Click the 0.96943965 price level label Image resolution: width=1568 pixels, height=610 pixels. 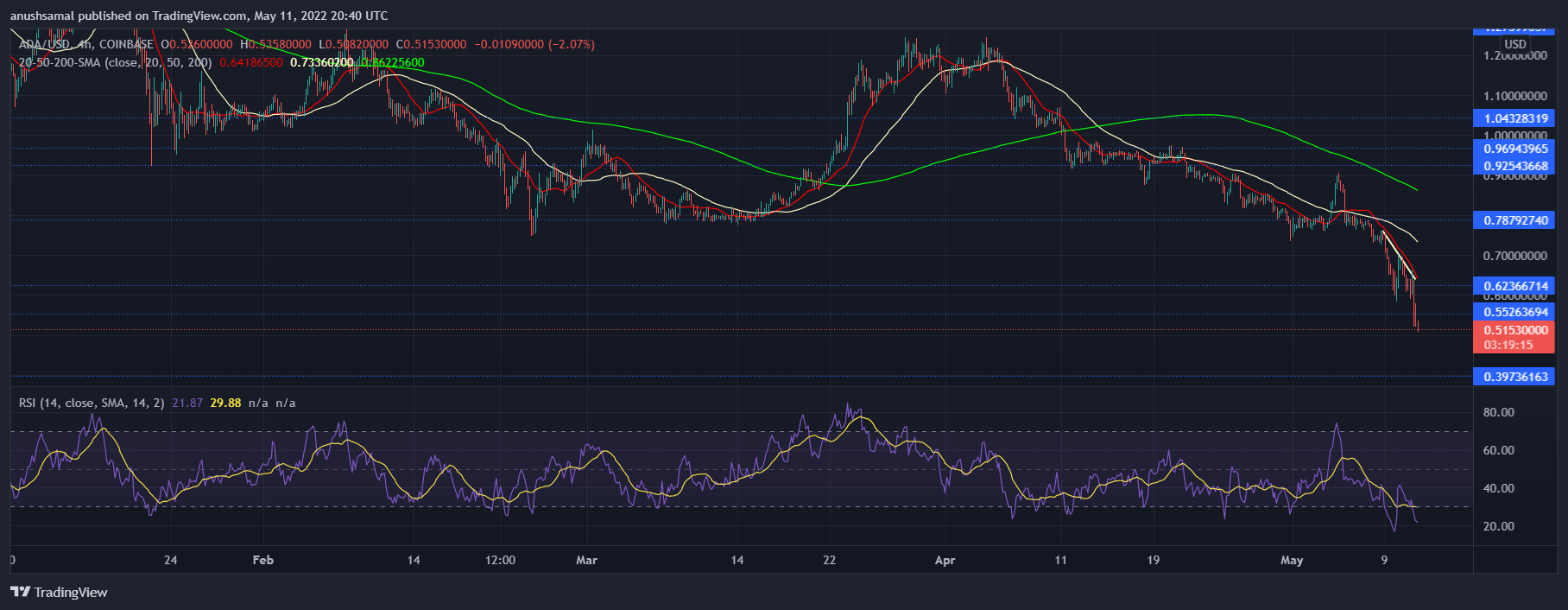(x=1515, y=149)
